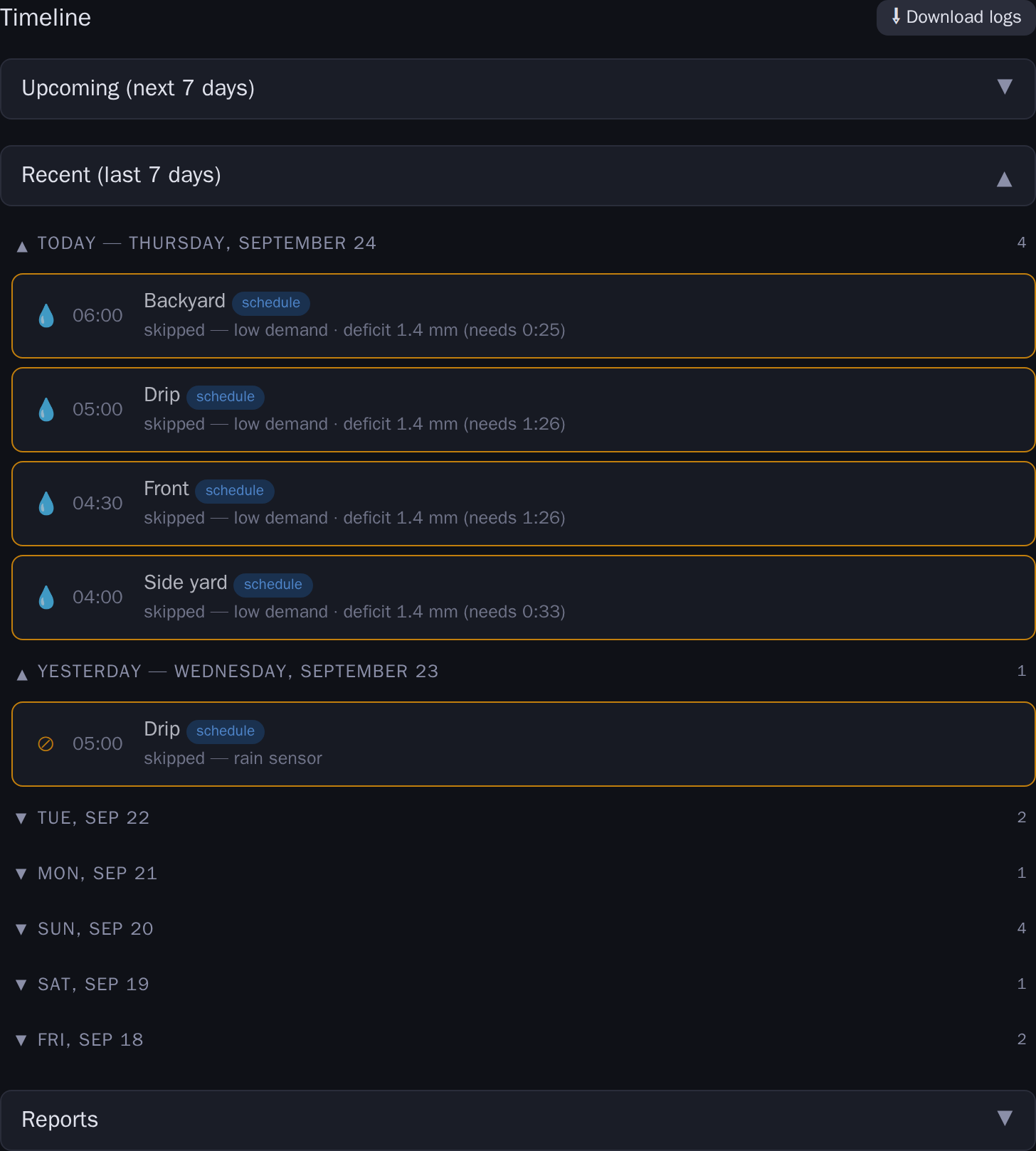Open the Backyard 06:00 event card

pyautogui.click(x=524, y=316)
